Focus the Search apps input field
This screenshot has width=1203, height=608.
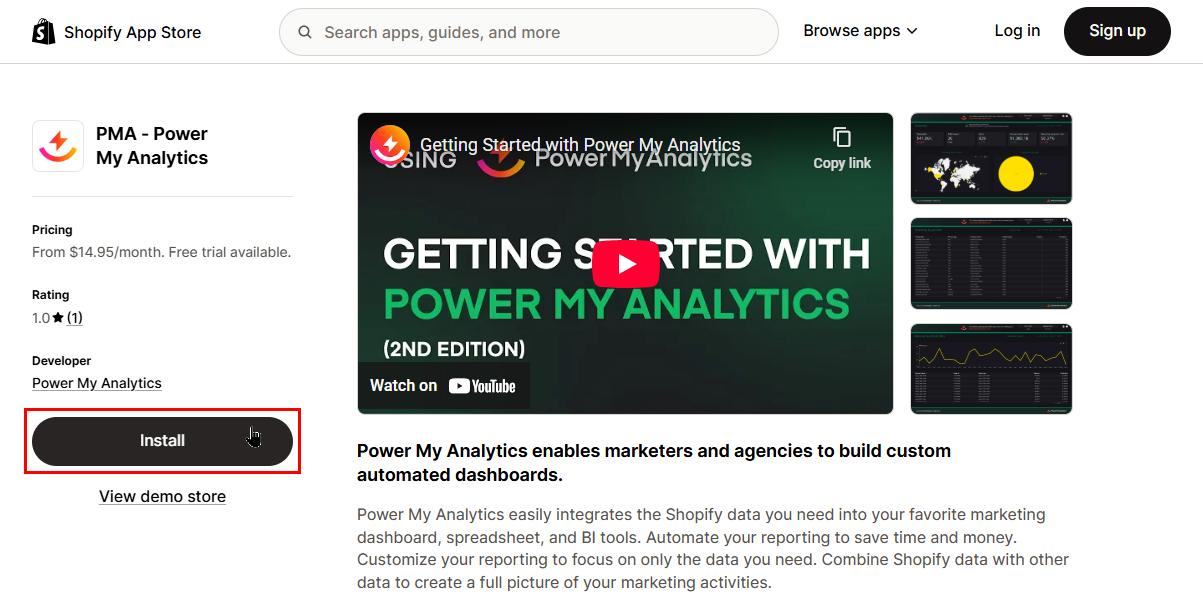point(540,32)
